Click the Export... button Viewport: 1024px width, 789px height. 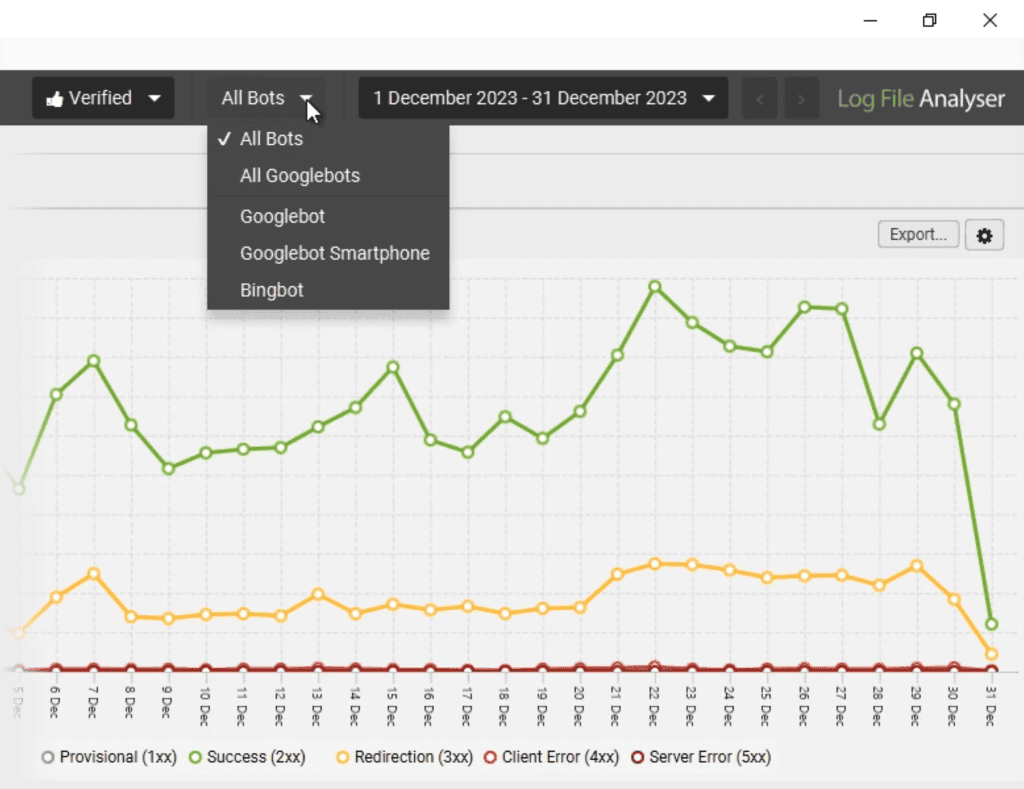(917, 234)
